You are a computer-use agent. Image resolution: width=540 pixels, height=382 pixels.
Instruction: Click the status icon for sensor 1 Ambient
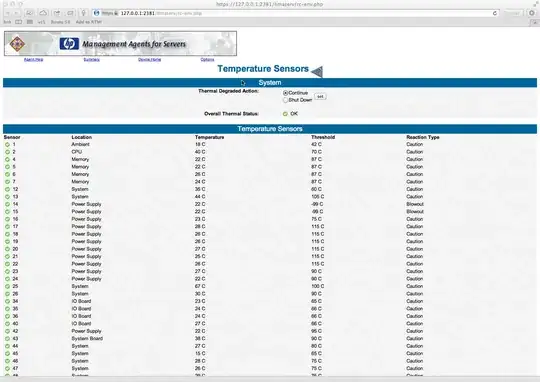tap(7, 145)
